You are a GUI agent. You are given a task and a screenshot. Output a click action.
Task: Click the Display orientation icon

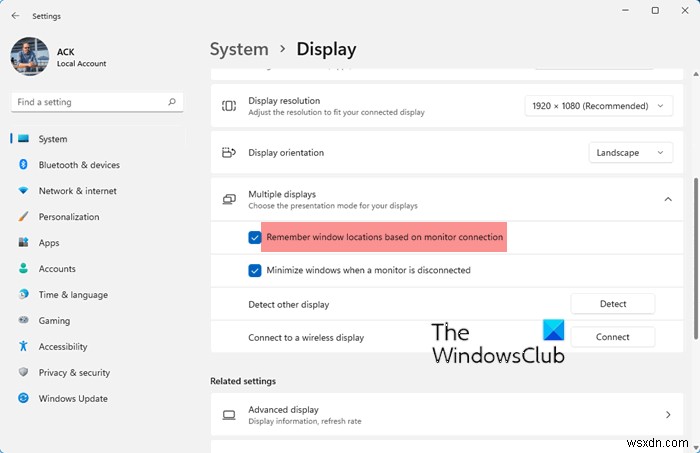tap(229, 153)
